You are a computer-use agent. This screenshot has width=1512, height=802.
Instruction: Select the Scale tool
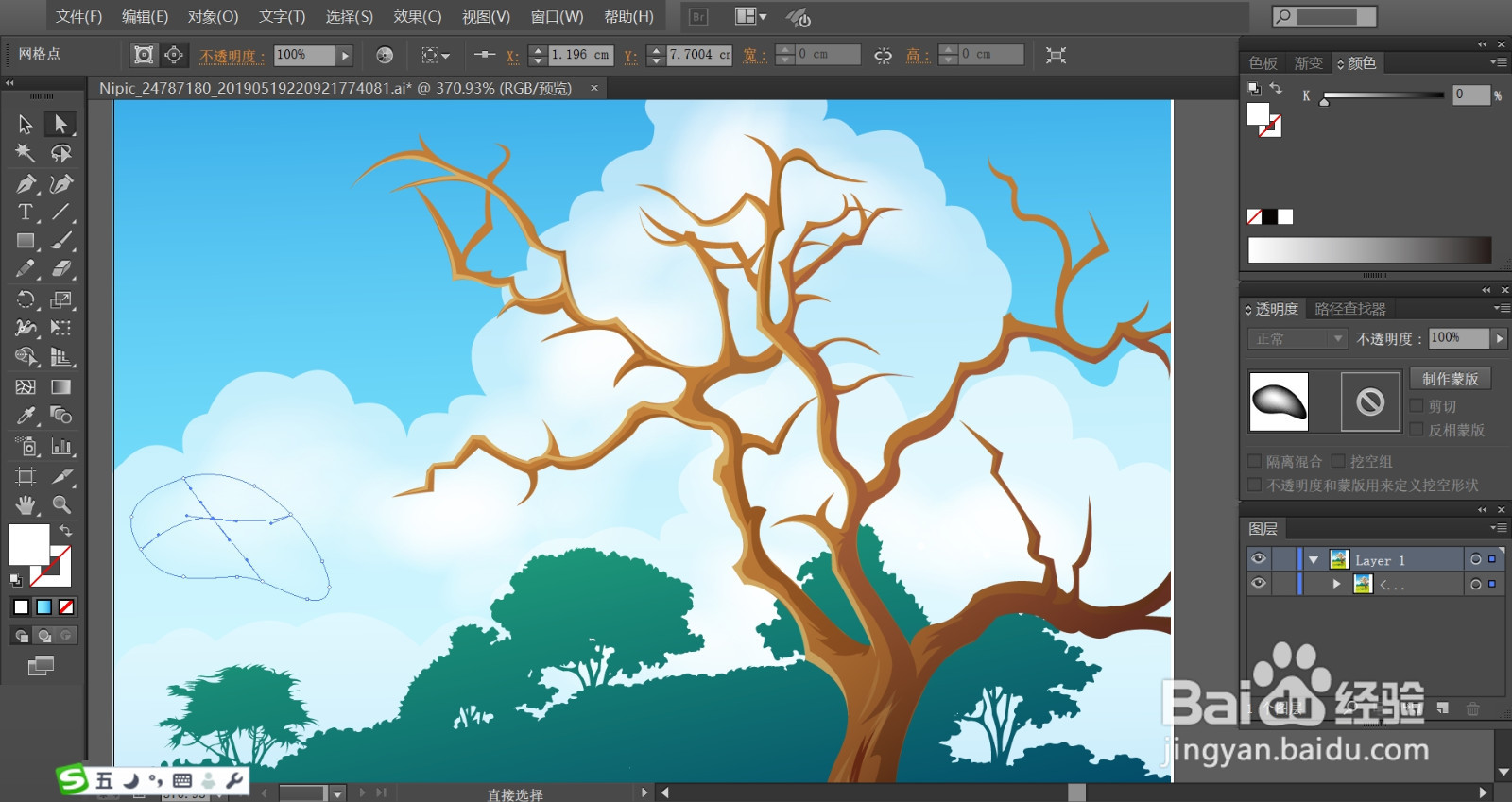coord(60,299)
